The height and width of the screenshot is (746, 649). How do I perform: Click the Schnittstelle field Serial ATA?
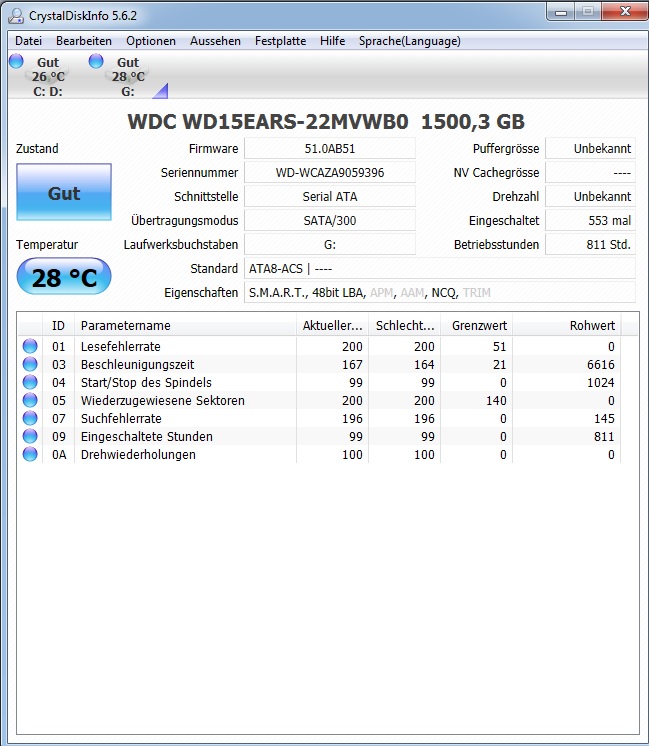point(330,196)
